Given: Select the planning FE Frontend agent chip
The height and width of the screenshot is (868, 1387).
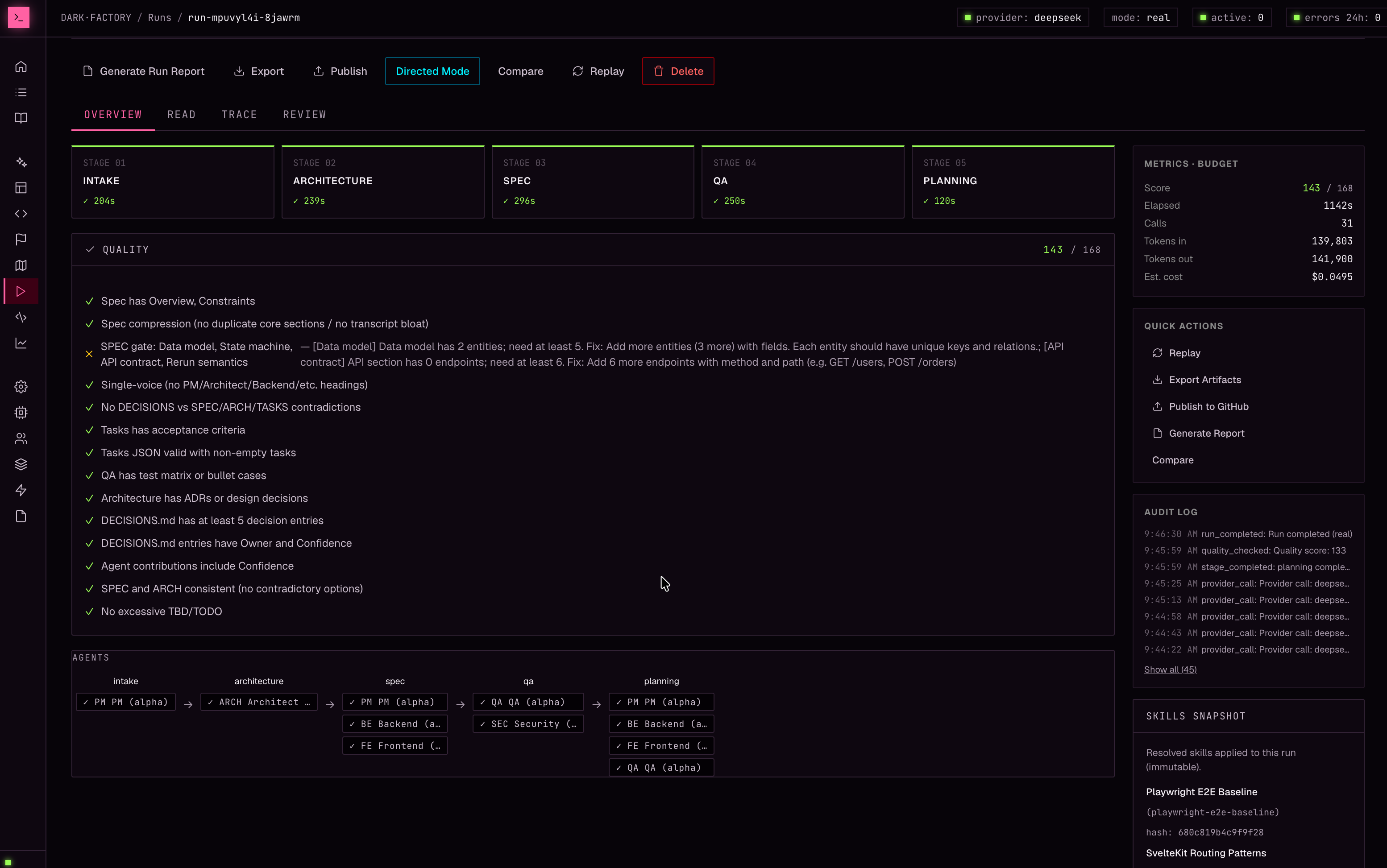Looking at the screenshot, I should tap(662, 746).
